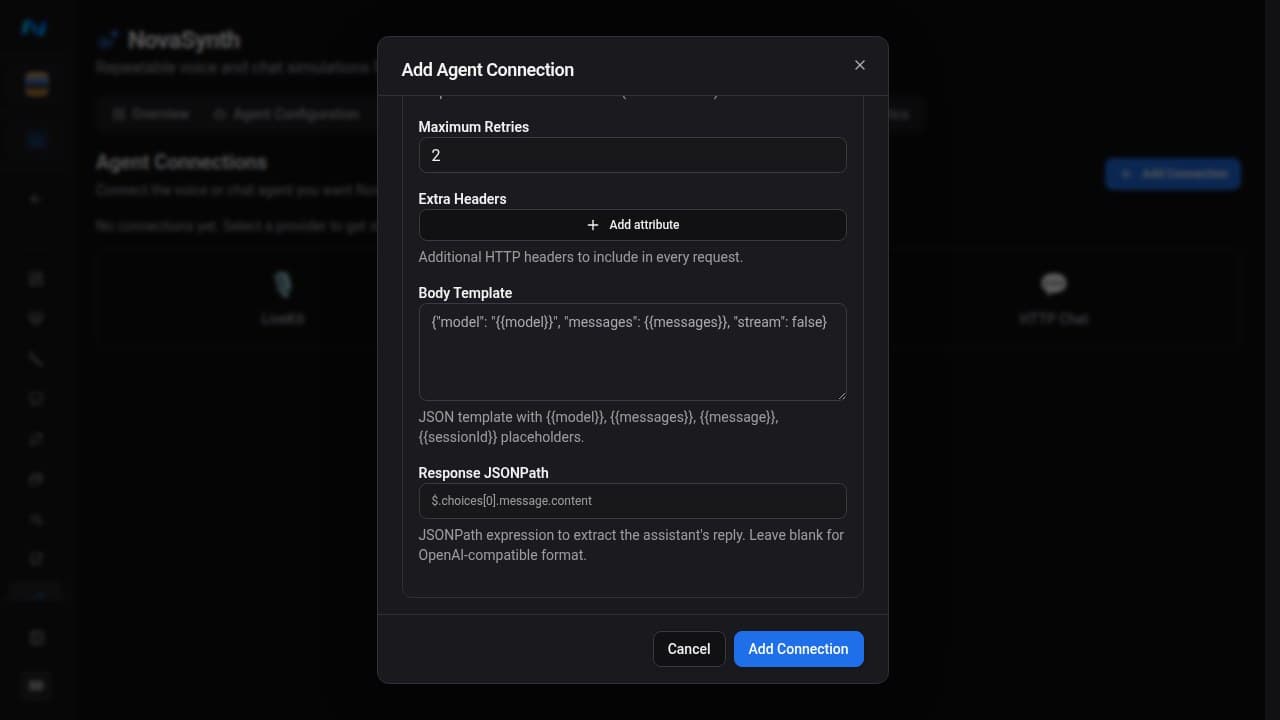Click the "Agent Connections" heading behind the dialog

coord(181,162)
